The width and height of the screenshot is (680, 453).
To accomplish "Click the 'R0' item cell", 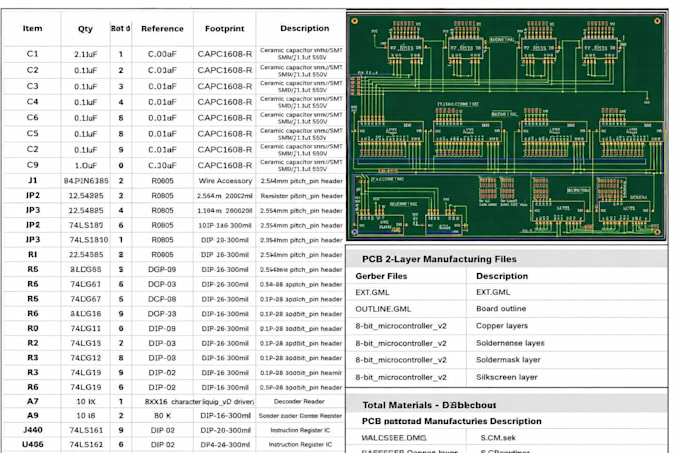I will click(x=33, y=328).
